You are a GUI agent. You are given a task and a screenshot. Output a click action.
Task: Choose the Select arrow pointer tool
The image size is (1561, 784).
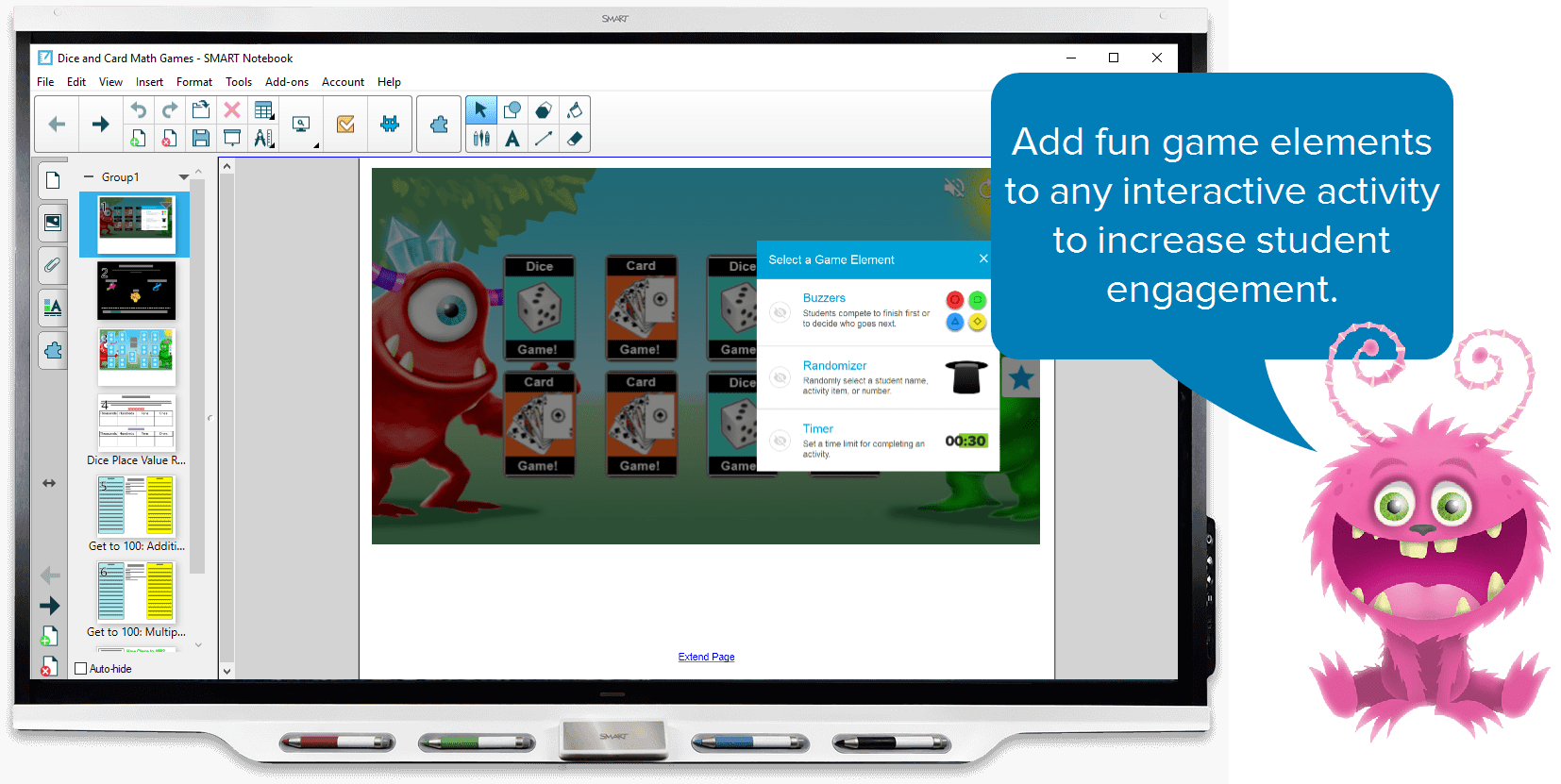pos(480,109)
